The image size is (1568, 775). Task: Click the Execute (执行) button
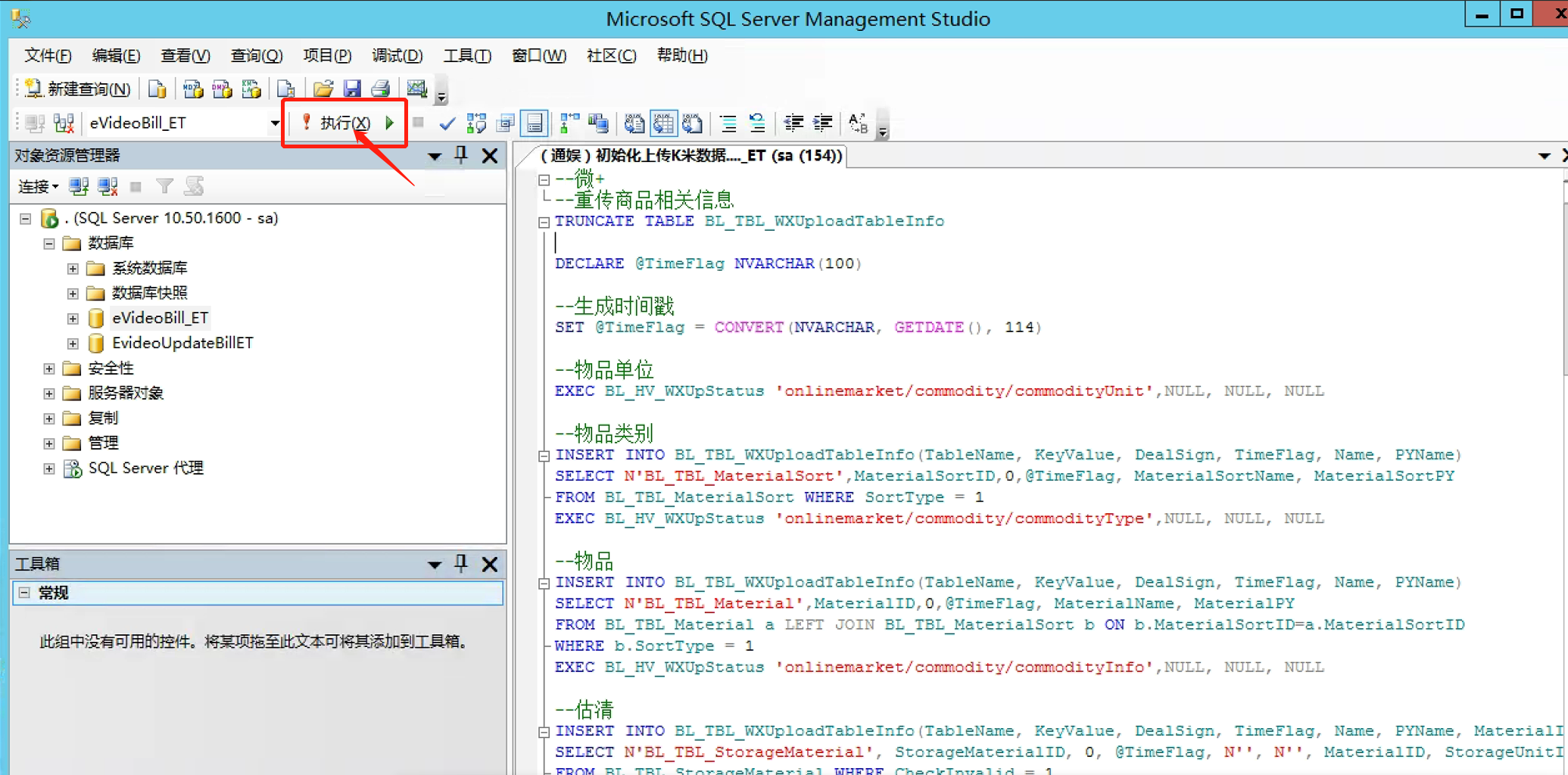(335, 123)
